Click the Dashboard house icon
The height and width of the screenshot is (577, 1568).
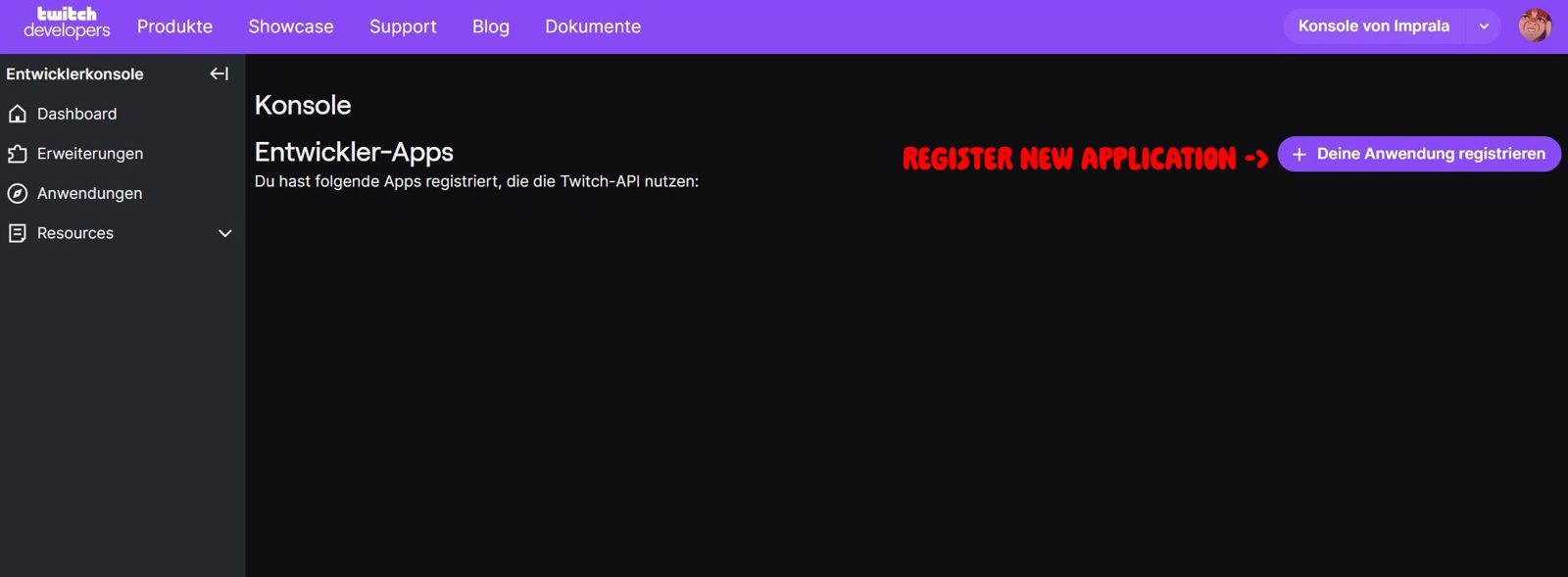tap(18, 114)
